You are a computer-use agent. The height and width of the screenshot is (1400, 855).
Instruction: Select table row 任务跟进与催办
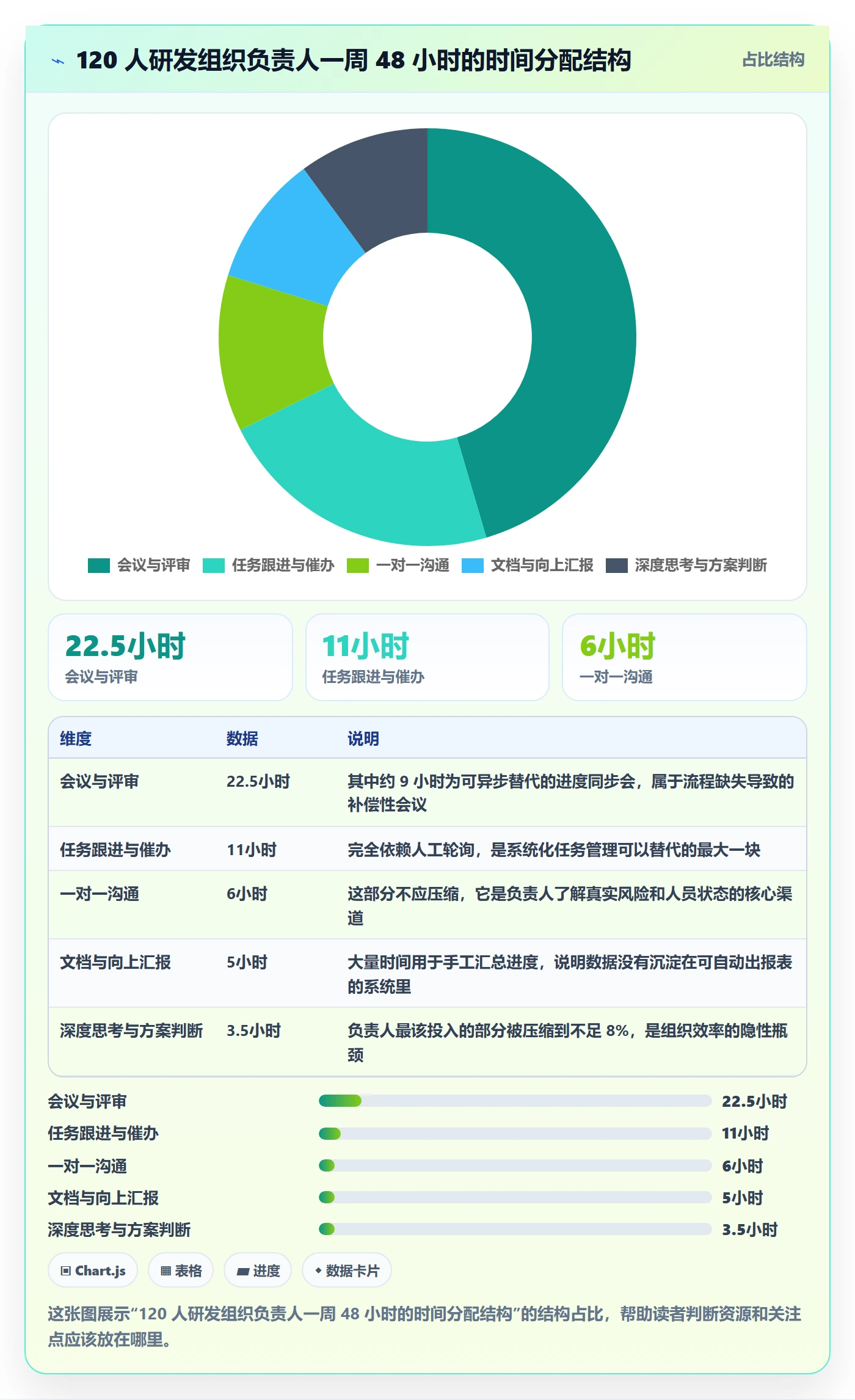428,849
